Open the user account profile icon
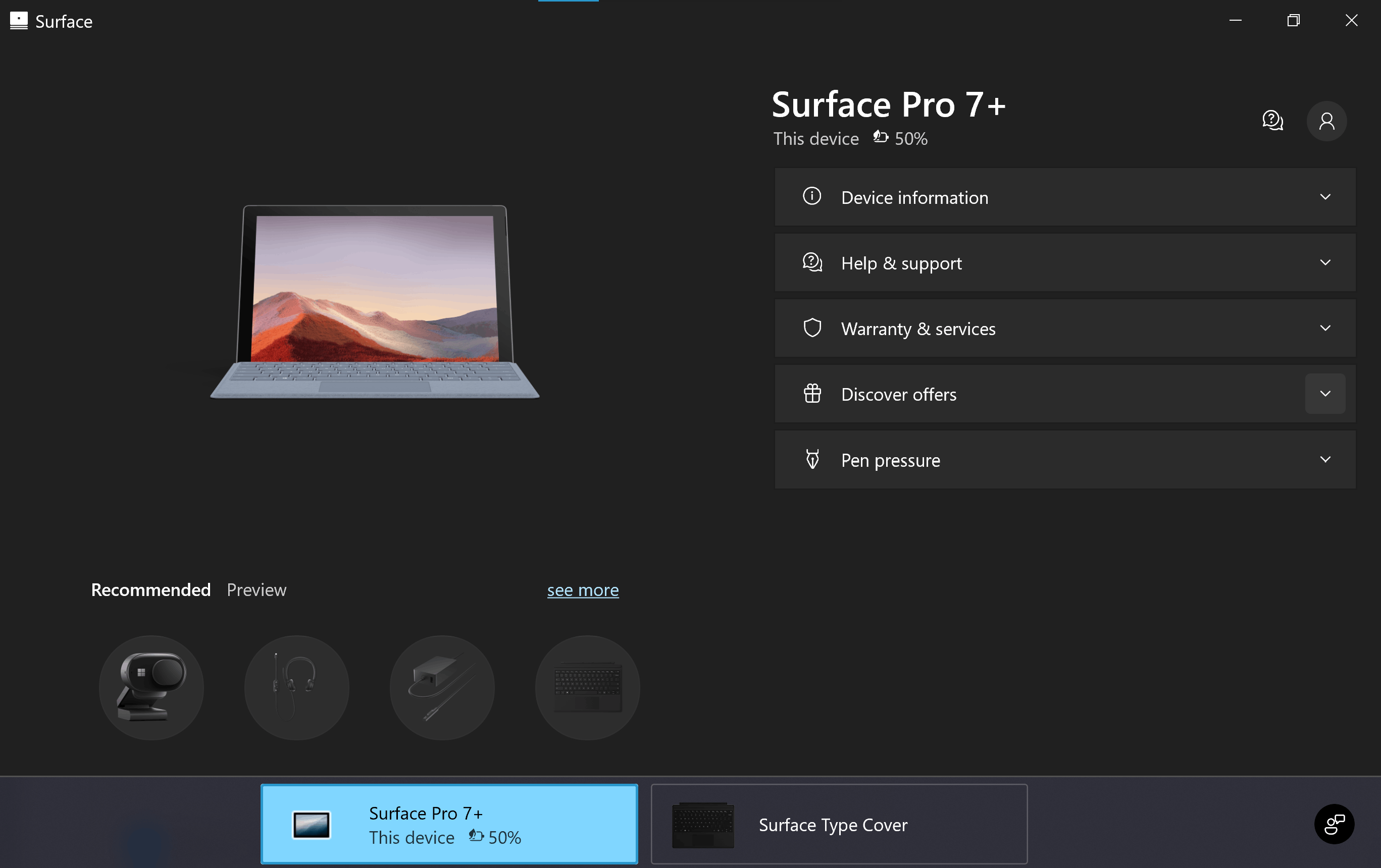 coord(1326,121)
